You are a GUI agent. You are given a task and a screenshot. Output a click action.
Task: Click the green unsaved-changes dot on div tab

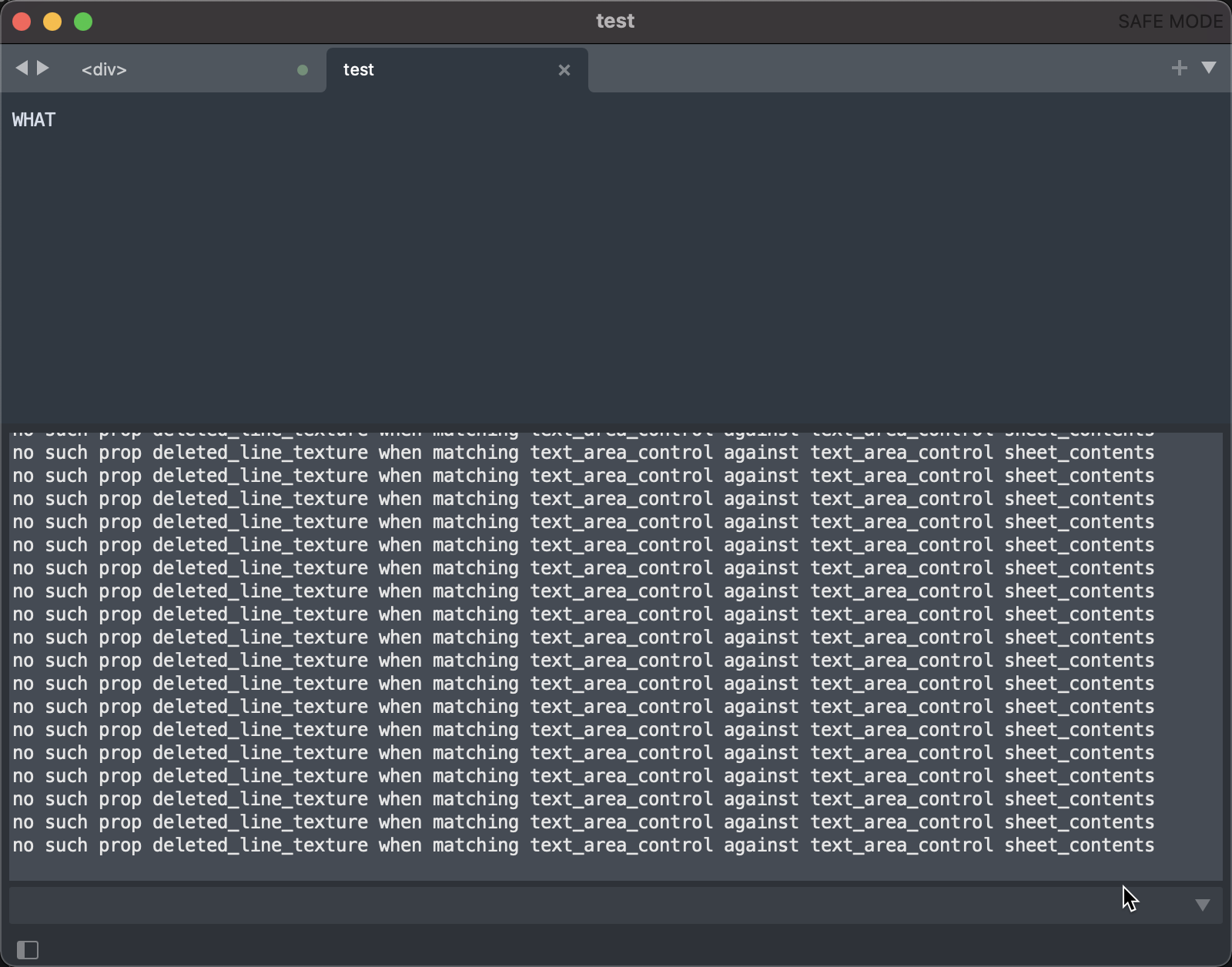point(303,70)
